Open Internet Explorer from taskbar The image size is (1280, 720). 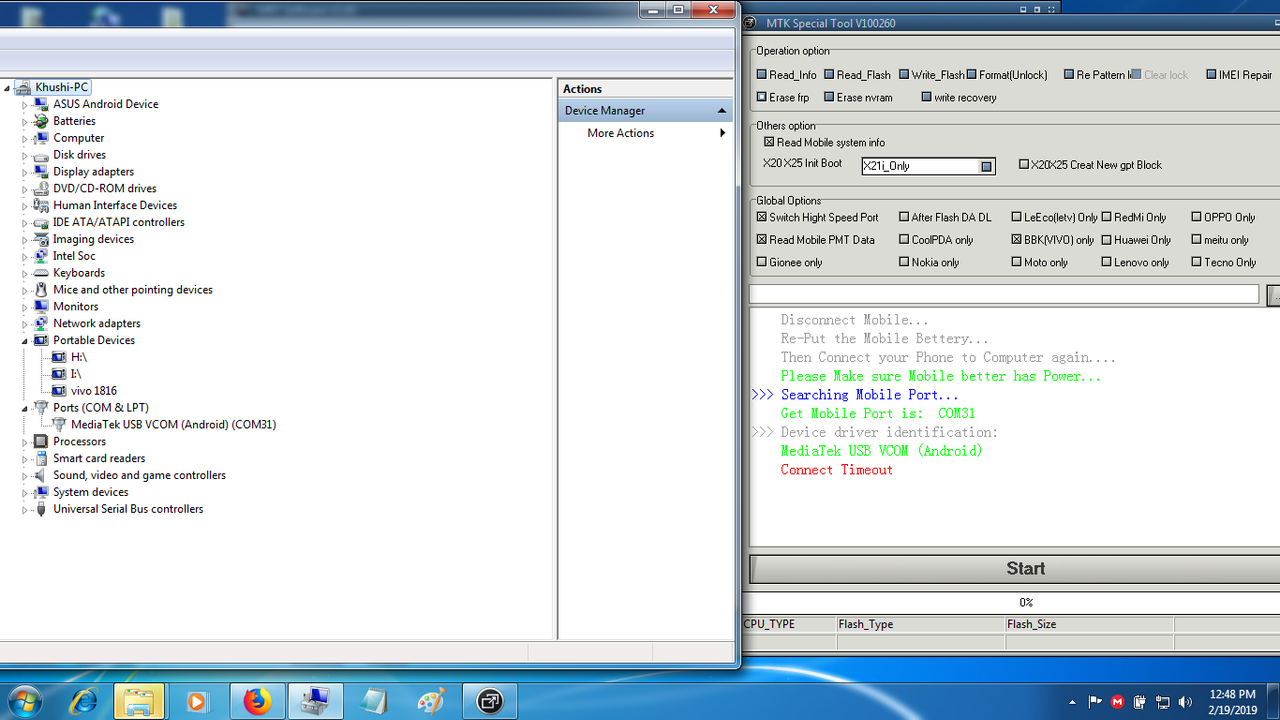coord(84,702)
